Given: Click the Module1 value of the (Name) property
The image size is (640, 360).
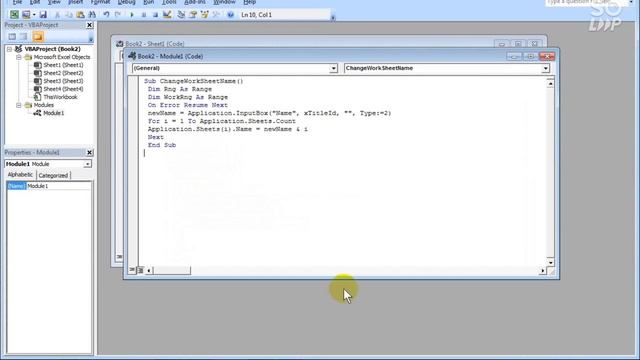Looking at the screenshot, I should click(59, 186).
